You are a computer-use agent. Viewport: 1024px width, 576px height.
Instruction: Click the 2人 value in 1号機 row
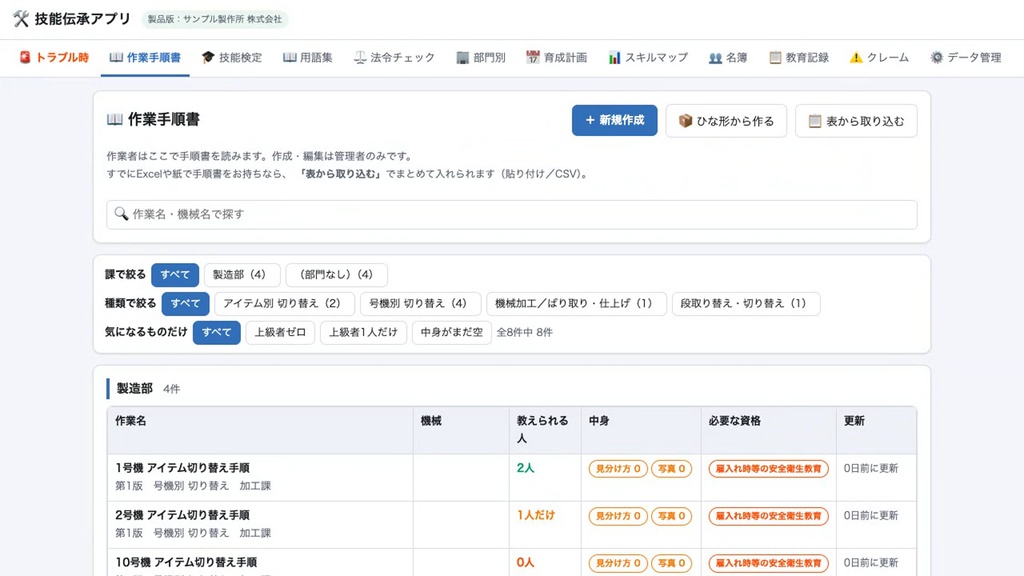tap(526, 468)
